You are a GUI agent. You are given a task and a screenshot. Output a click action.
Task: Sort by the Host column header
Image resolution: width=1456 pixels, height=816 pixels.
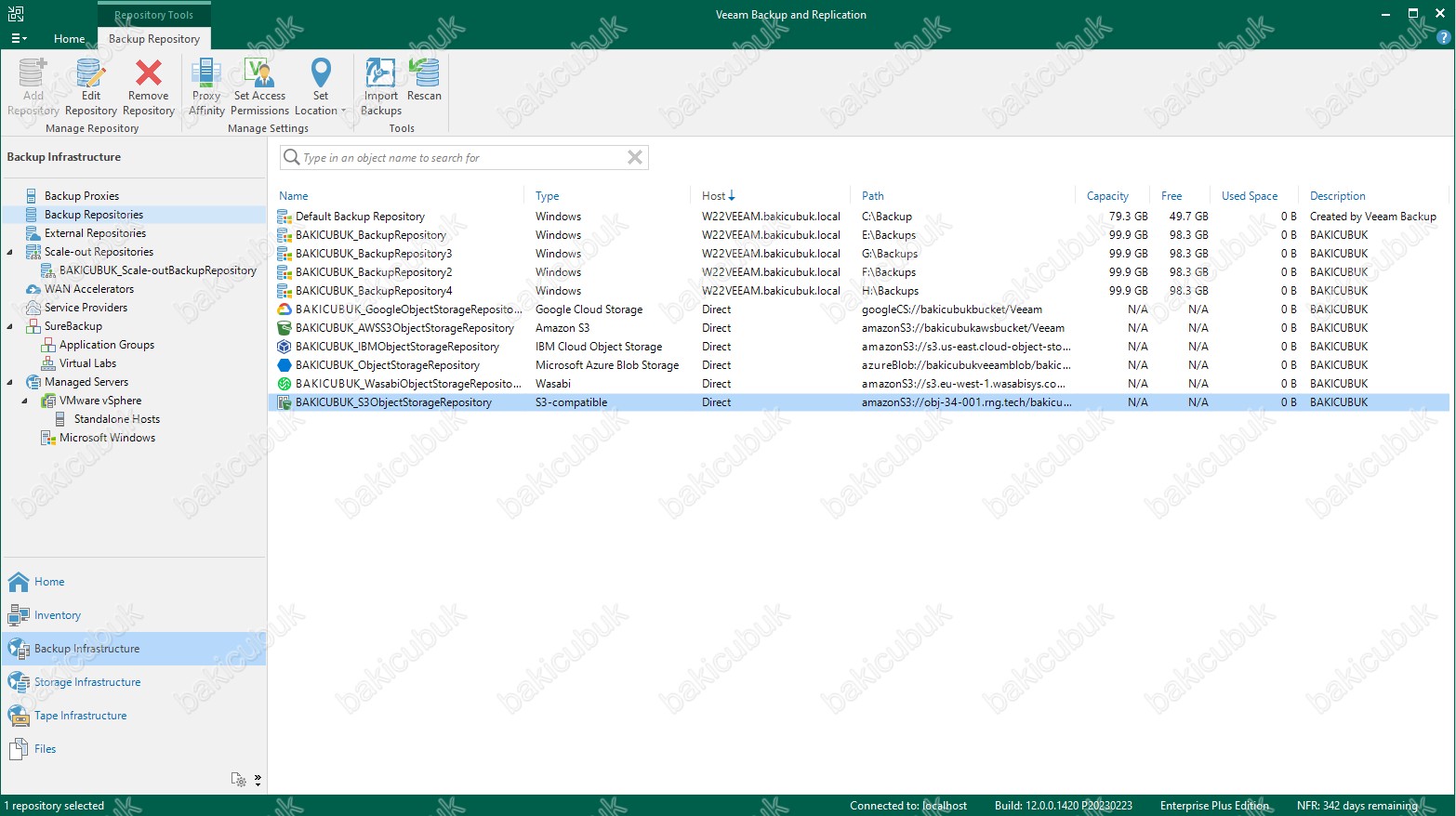[714, 196]
